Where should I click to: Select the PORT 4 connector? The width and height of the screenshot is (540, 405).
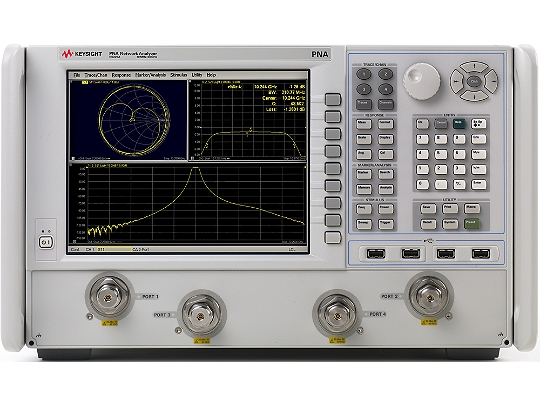[337, 315]
